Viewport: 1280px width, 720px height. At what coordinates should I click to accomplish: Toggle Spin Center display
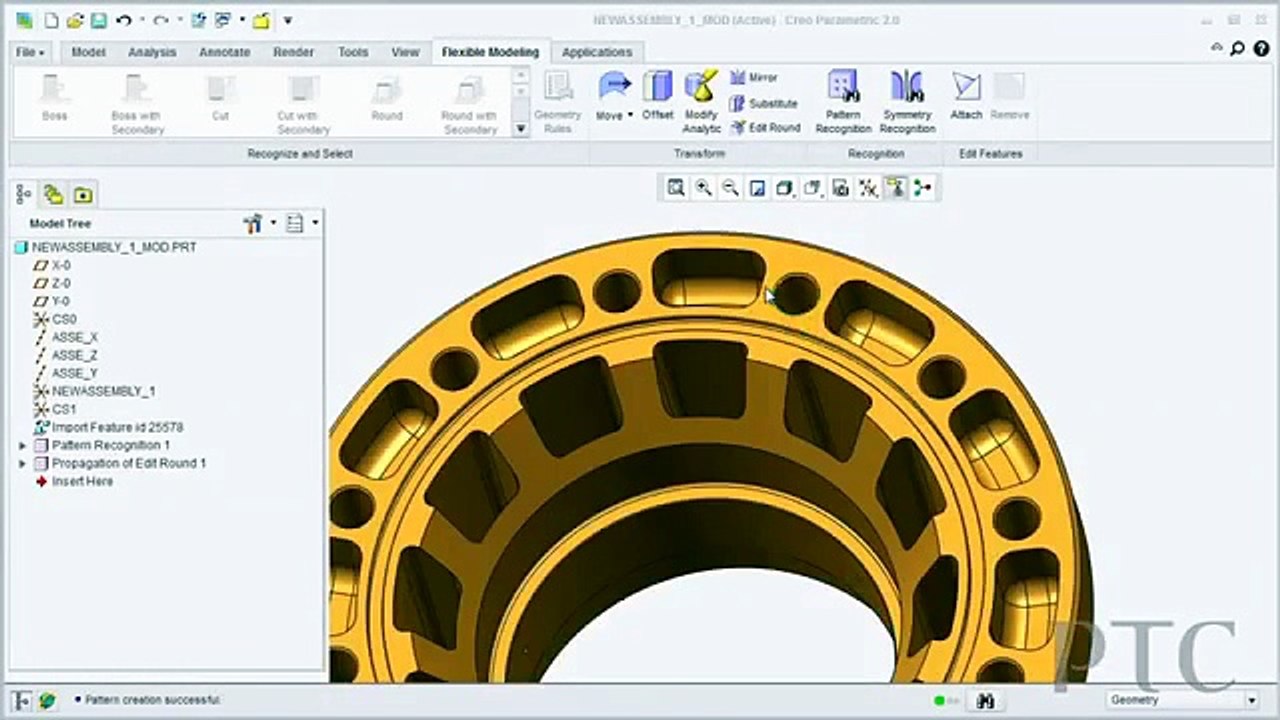pos(922,187)
